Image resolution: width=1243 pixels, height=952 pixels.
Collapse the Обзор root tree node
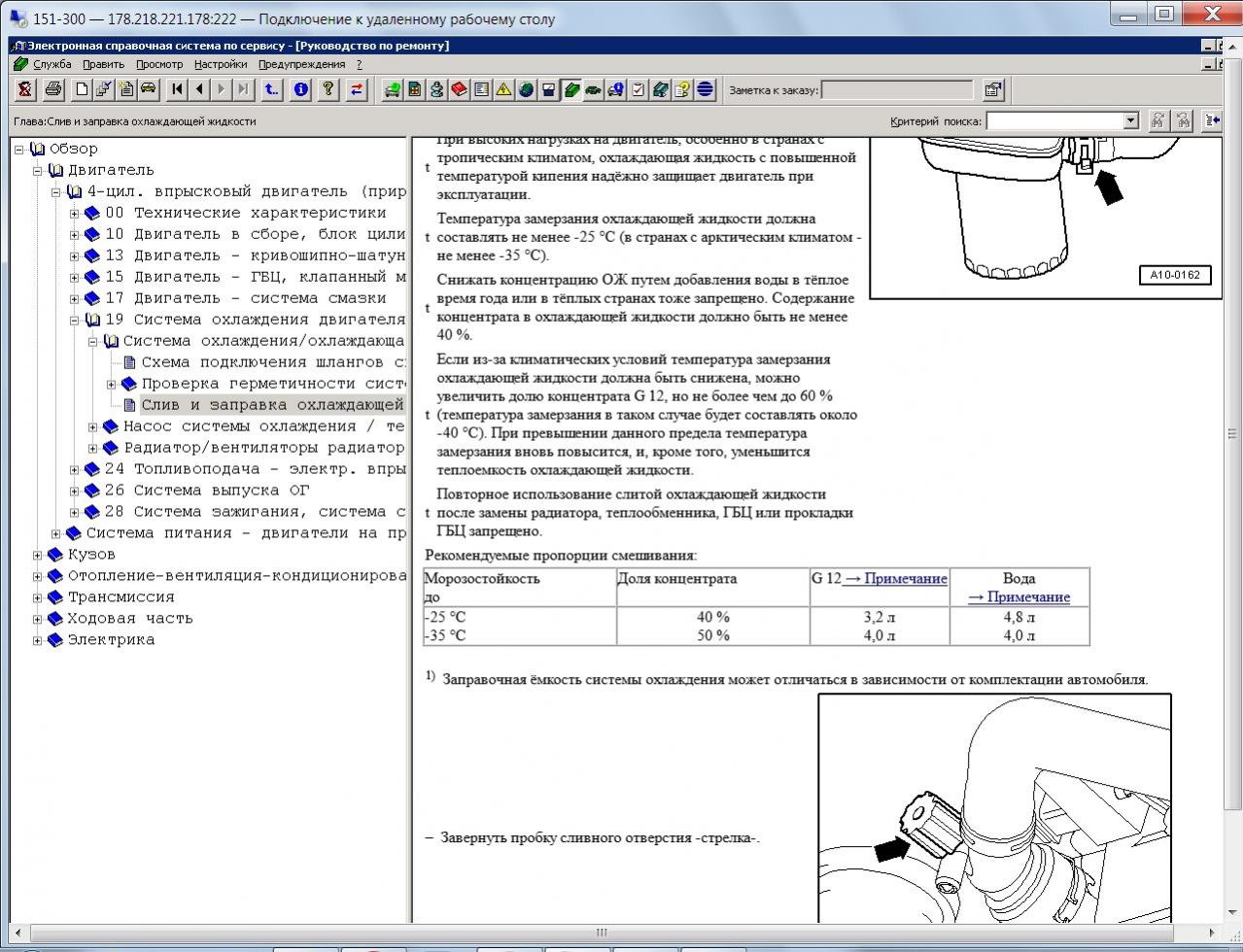click(19, 149)
